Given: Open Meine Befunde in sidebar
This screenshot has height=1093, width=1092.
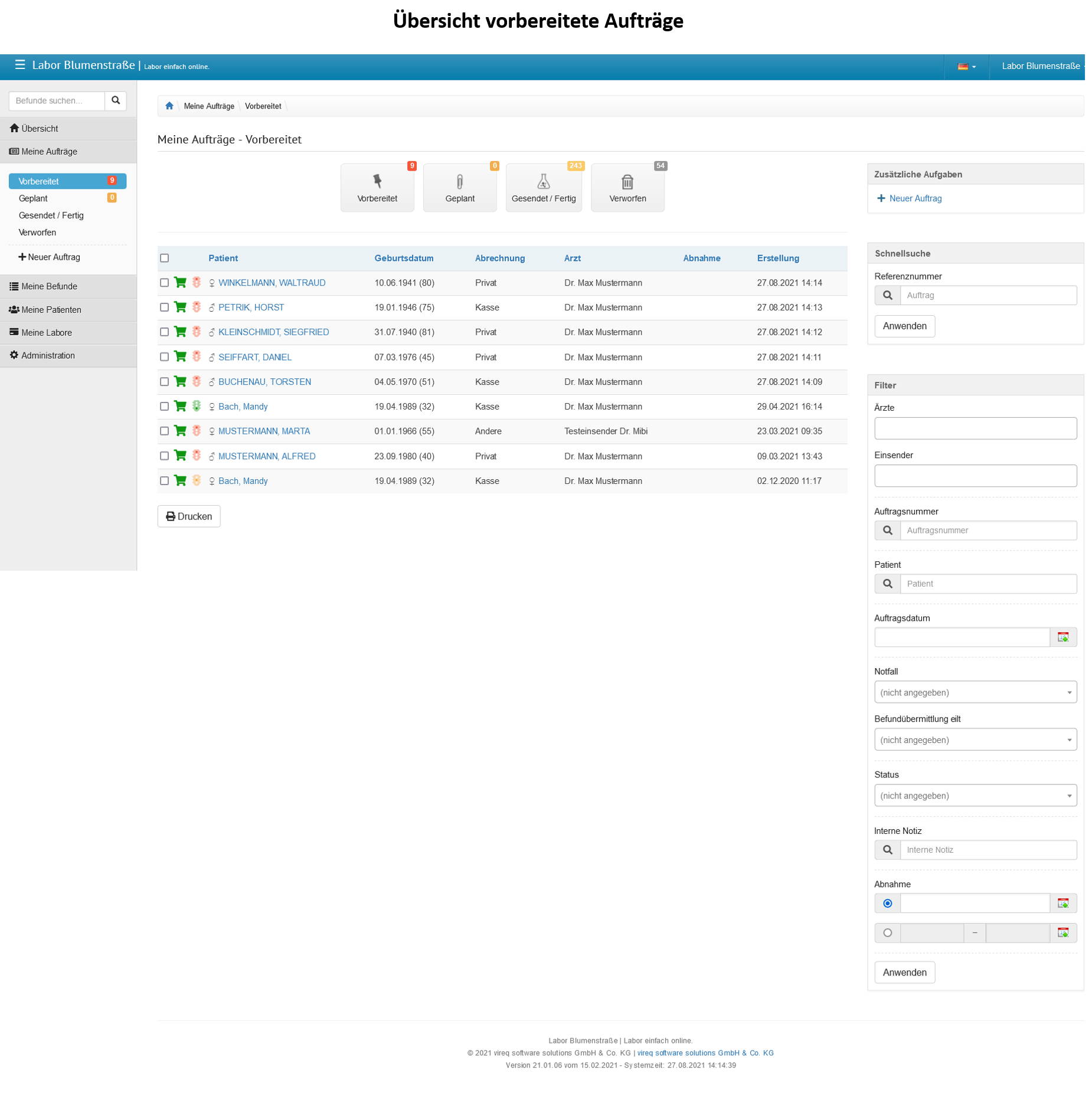Looking at the screenshot, I should 50,287.
